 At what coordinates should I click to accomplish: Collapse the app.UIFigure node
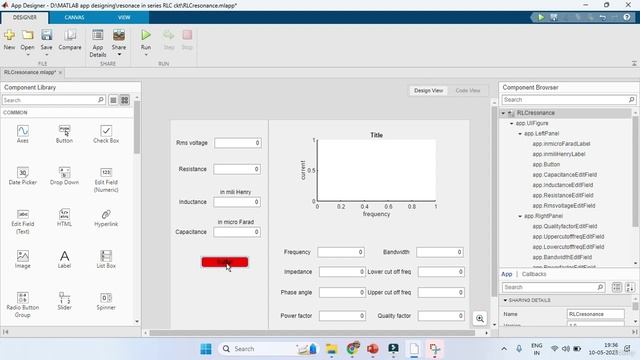(511, 123)
